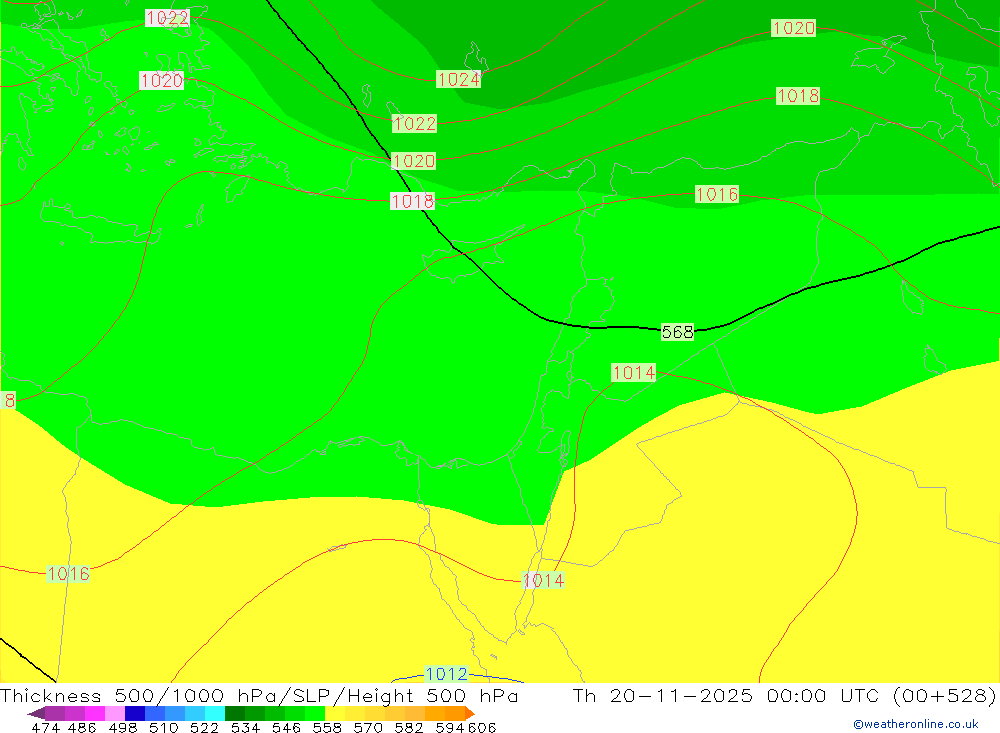
Task: Click the 1024 isobar label
Action: click(459, 79)
